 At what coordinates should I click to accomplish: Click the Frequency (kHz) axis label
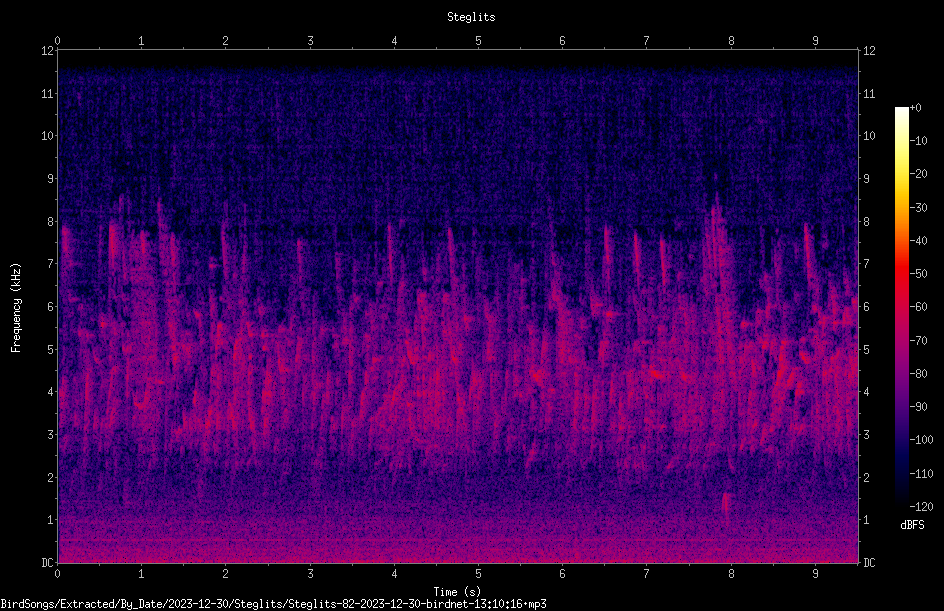16,307
